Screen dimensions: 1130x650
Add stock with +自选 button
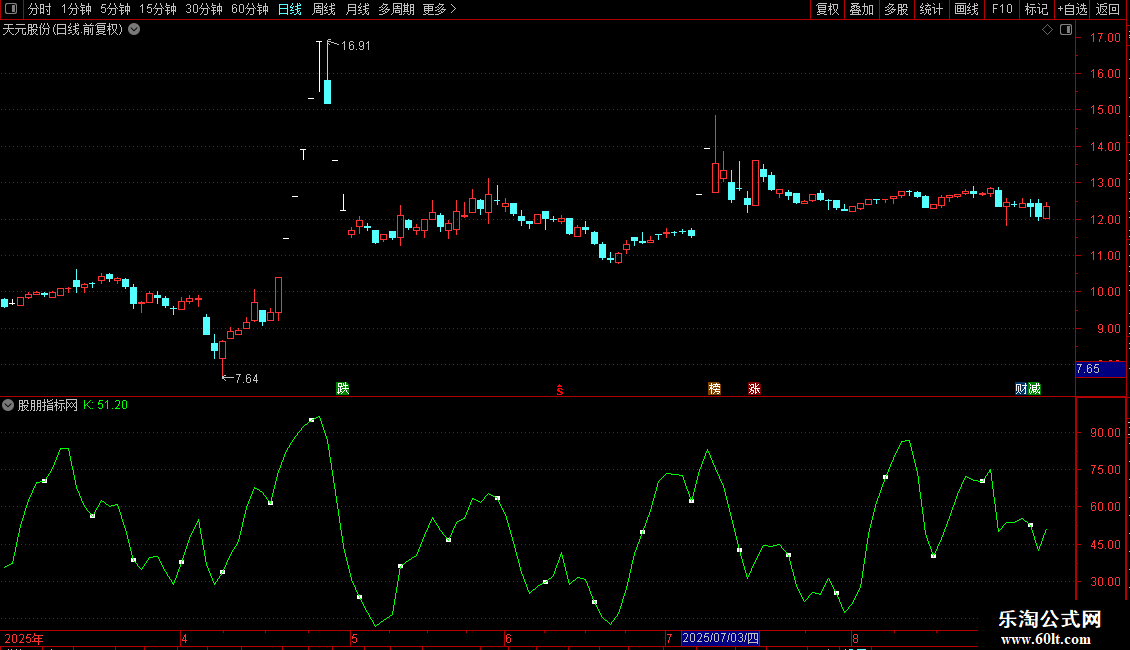(1072, 9)
